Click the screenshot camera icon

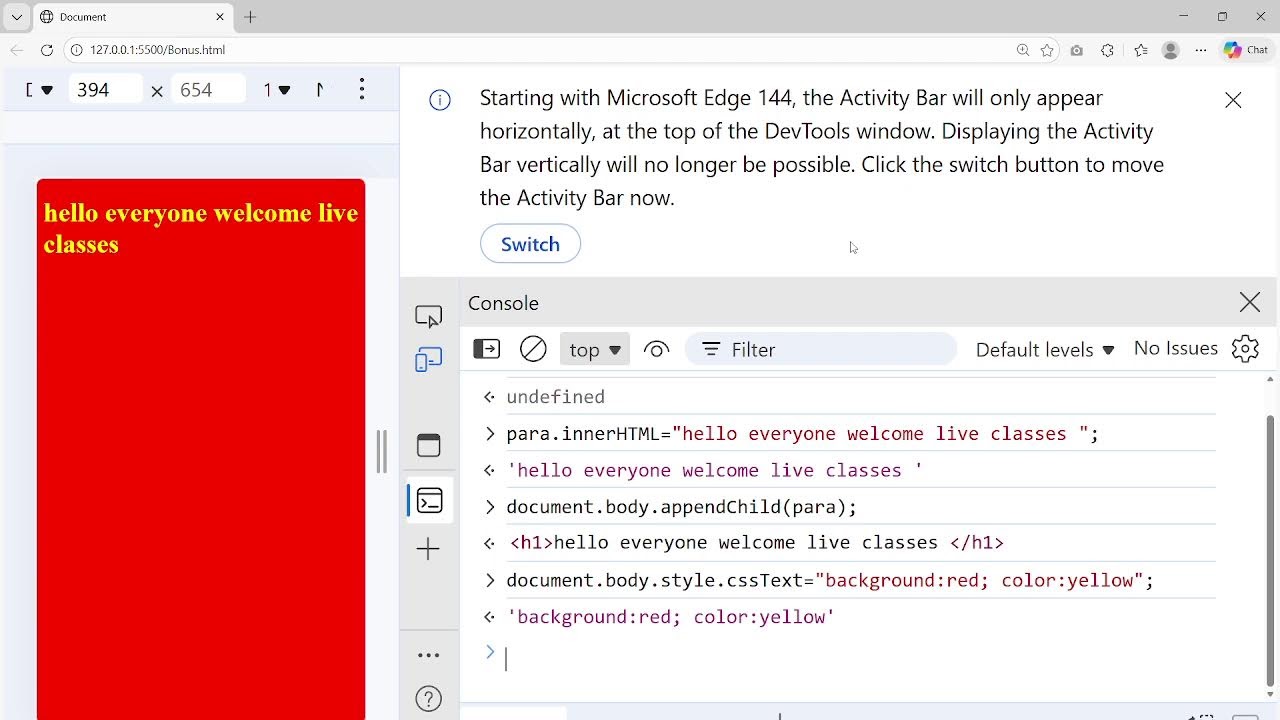tap(1076, 50)
